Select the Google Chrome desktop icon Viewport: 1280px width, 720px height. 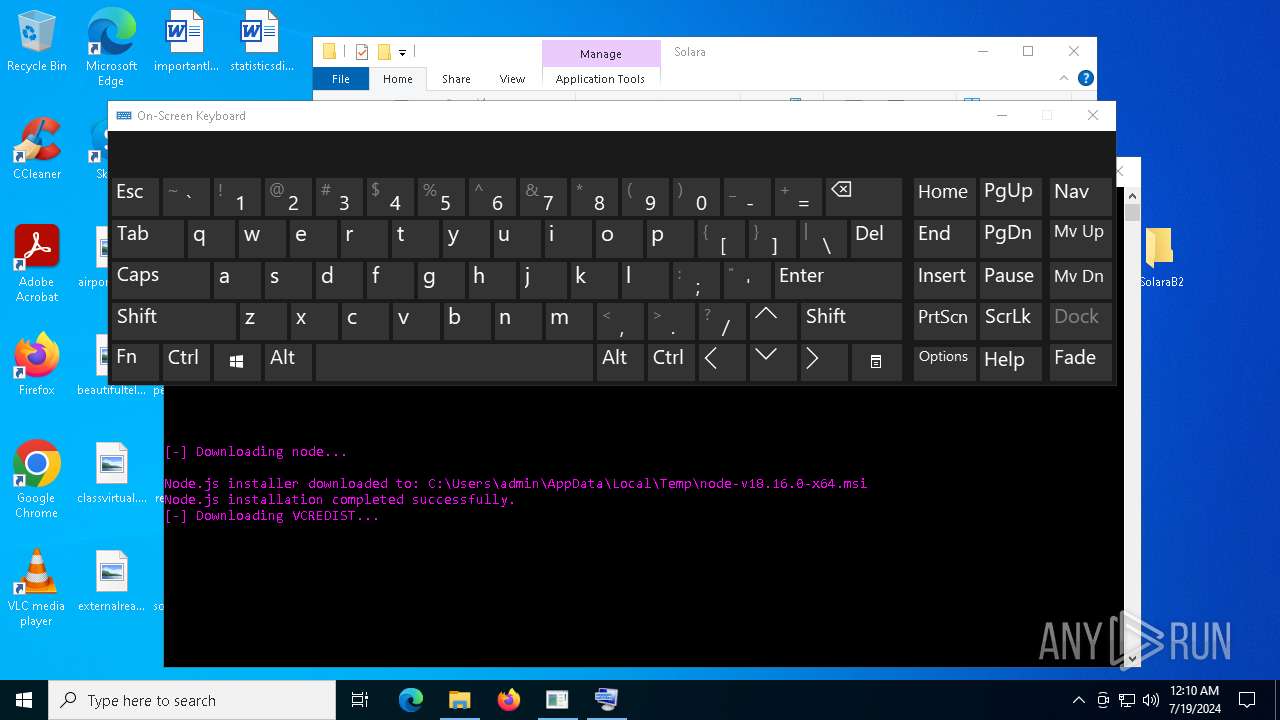click(37, 479)
